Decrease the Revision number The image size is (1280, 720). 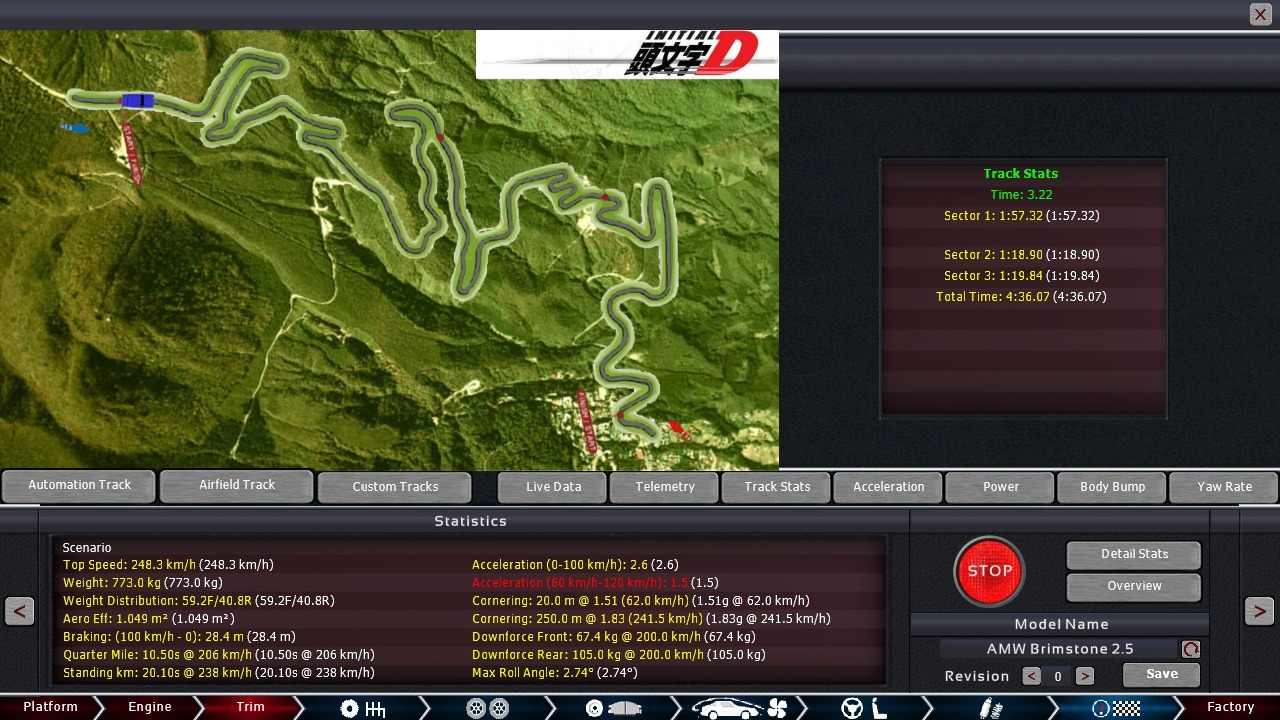pyautogui.click(x=1031, y=676)
